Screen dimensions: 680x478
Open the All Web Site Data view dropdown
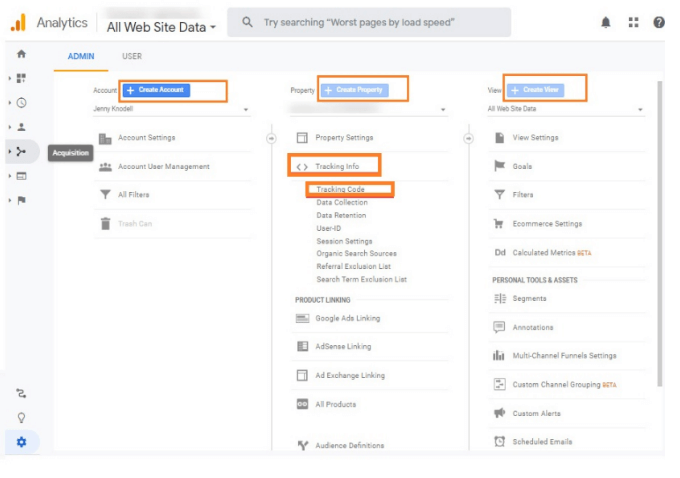(x=565, y=109)
